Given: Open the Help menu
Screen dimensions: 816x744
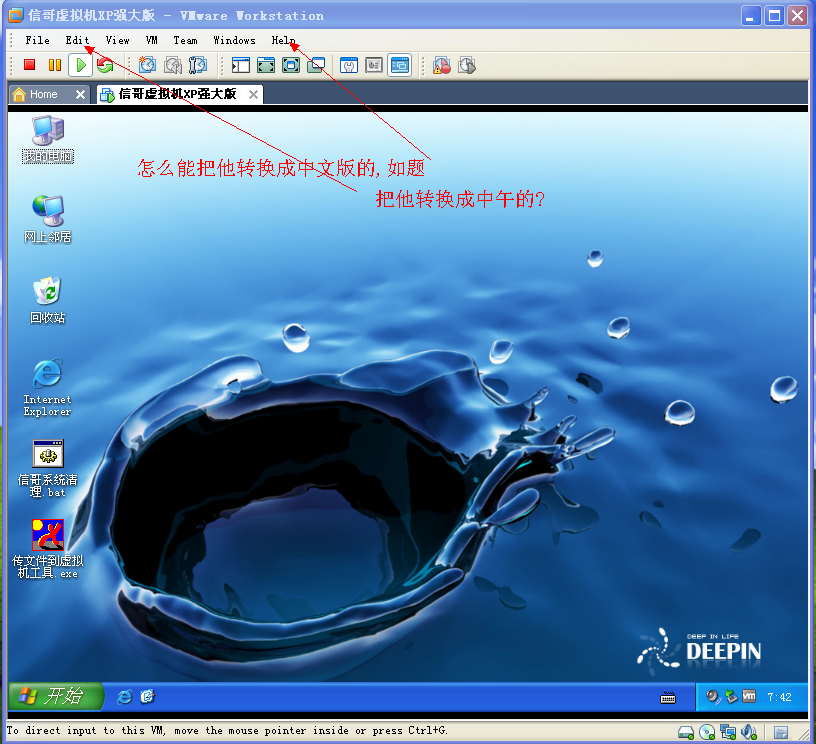Looking at the screenshot, I should coord(284,40).
